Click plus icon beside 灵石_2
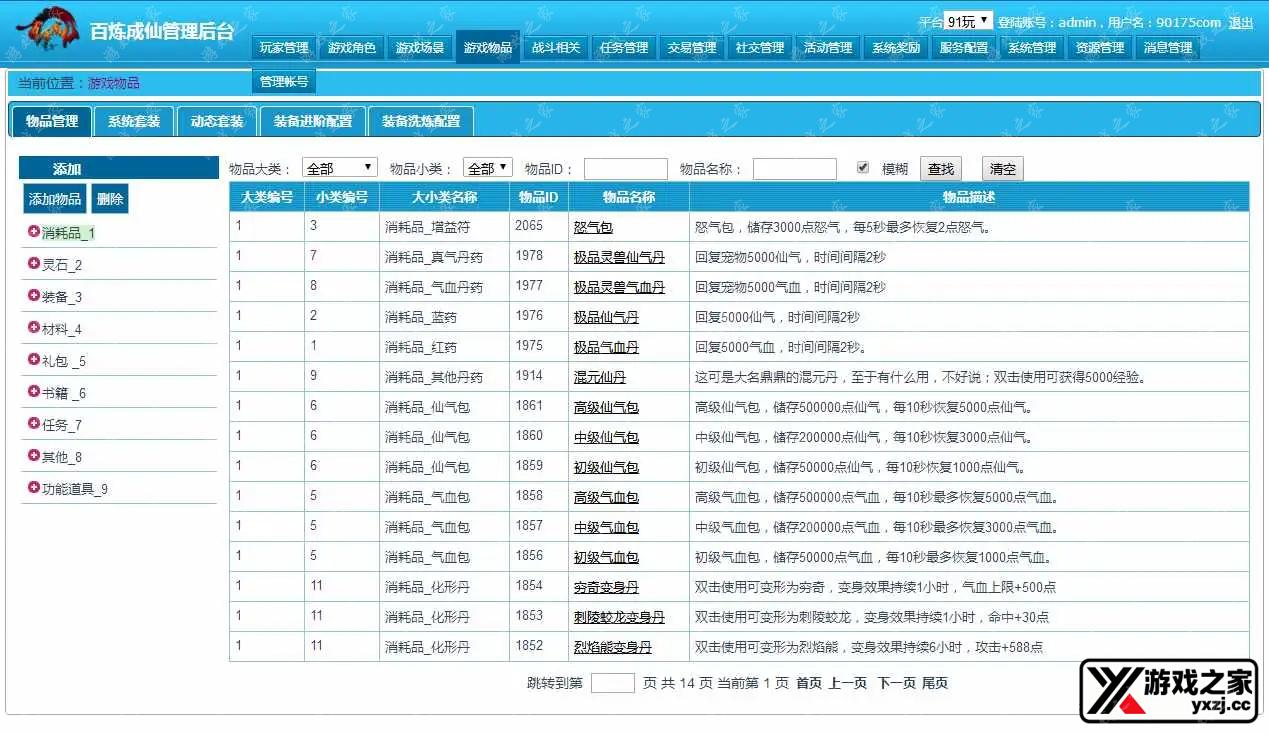 coord(34,265)
